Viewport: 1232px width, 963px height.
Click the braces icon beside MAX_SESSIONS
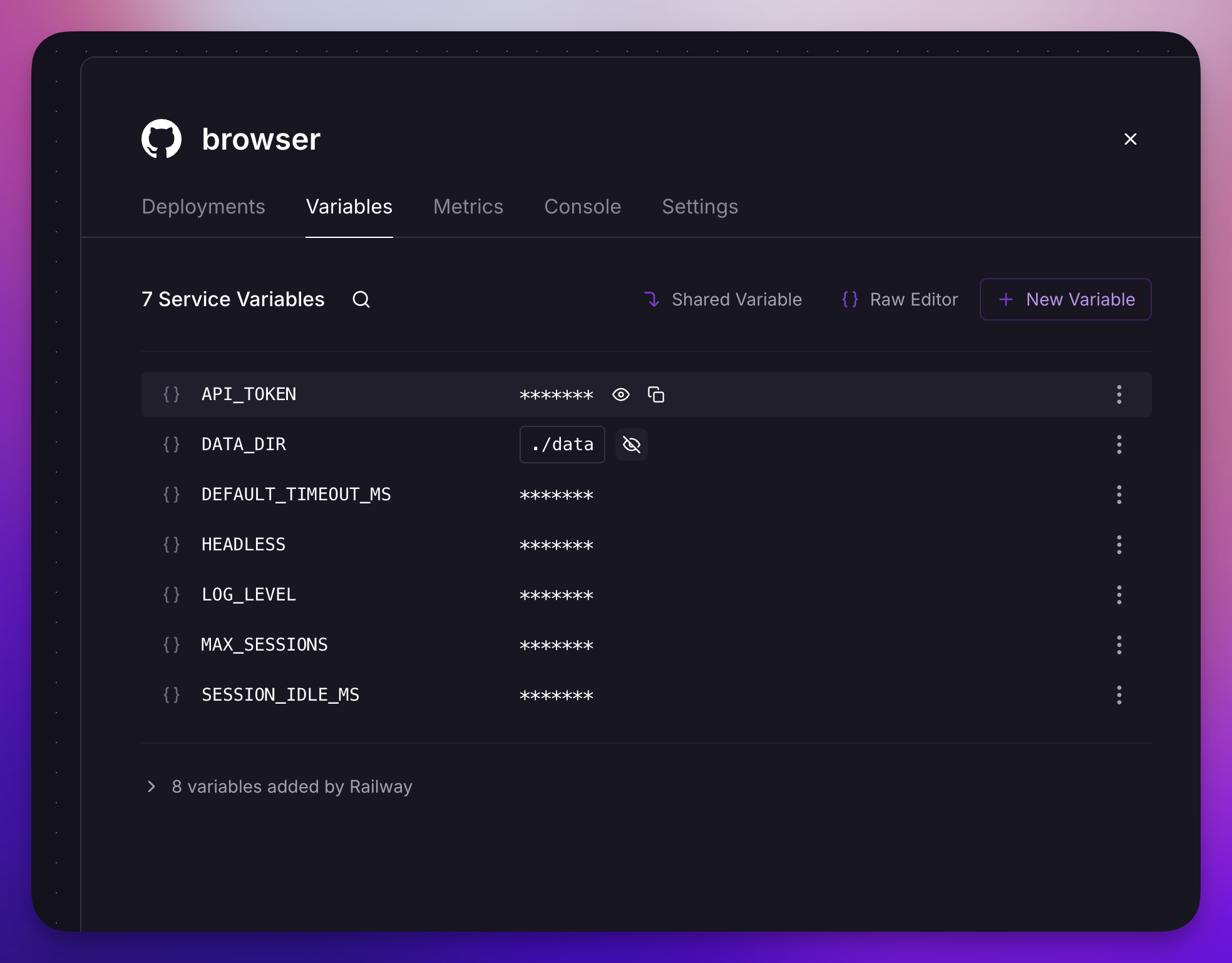172,645
